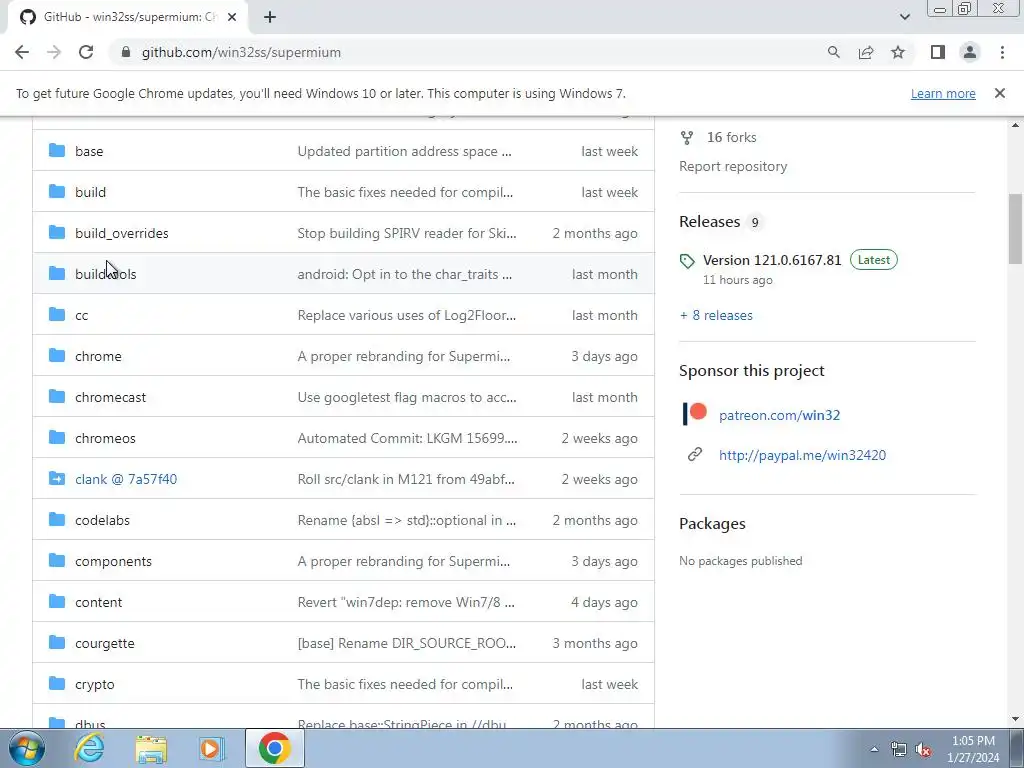Open the search magnifier icon in address bar

[x=833, y=52]
